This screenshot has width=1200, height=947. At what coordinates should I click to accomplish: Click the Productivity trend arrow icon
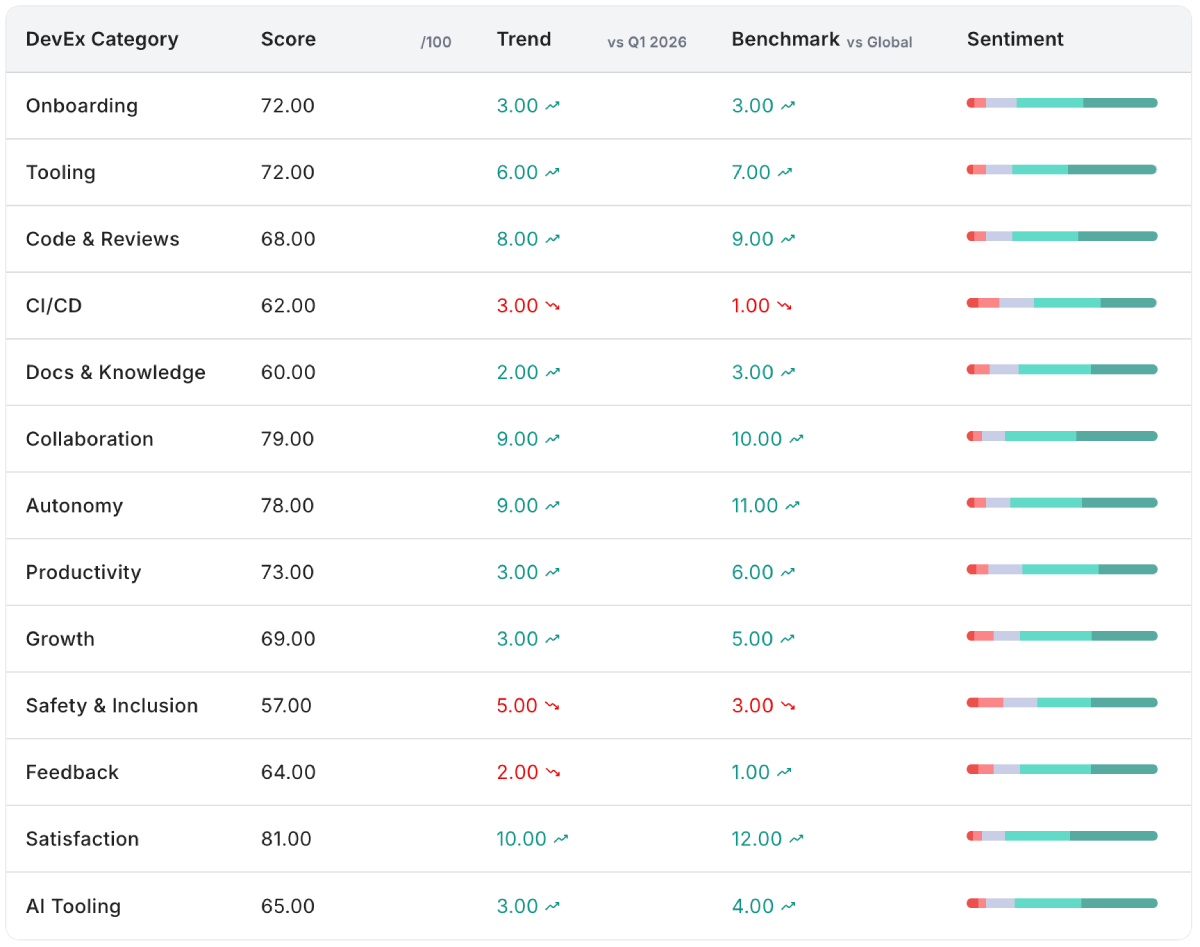pyautogui.click(x=553, y=572)
